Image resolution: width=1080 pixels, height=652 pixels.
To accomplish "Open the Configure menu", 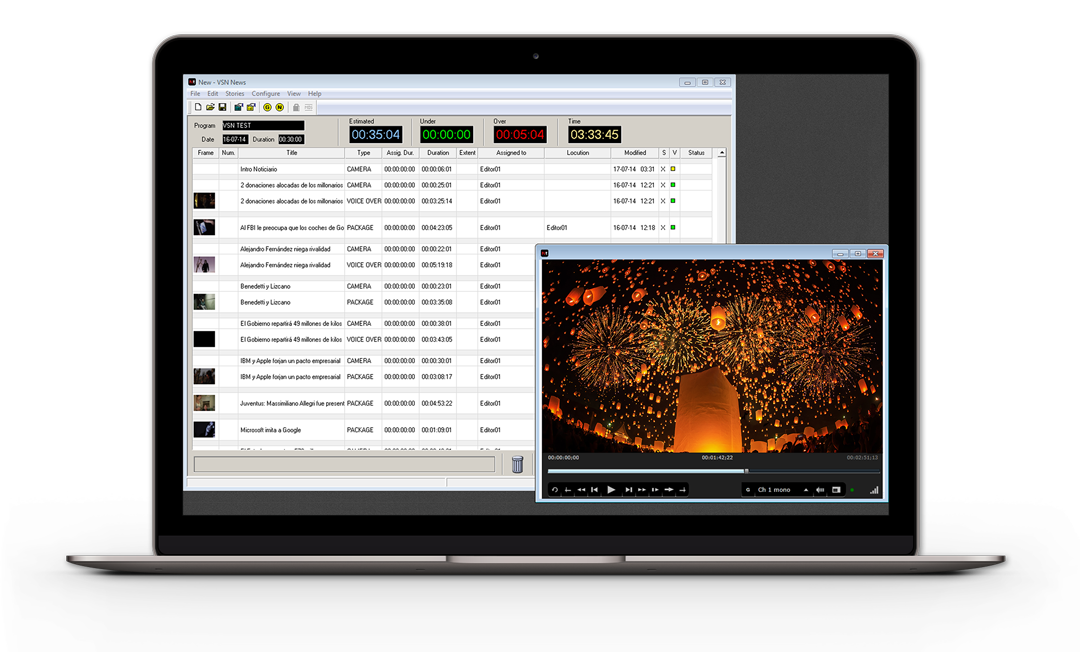I will (x=266, y=94).
